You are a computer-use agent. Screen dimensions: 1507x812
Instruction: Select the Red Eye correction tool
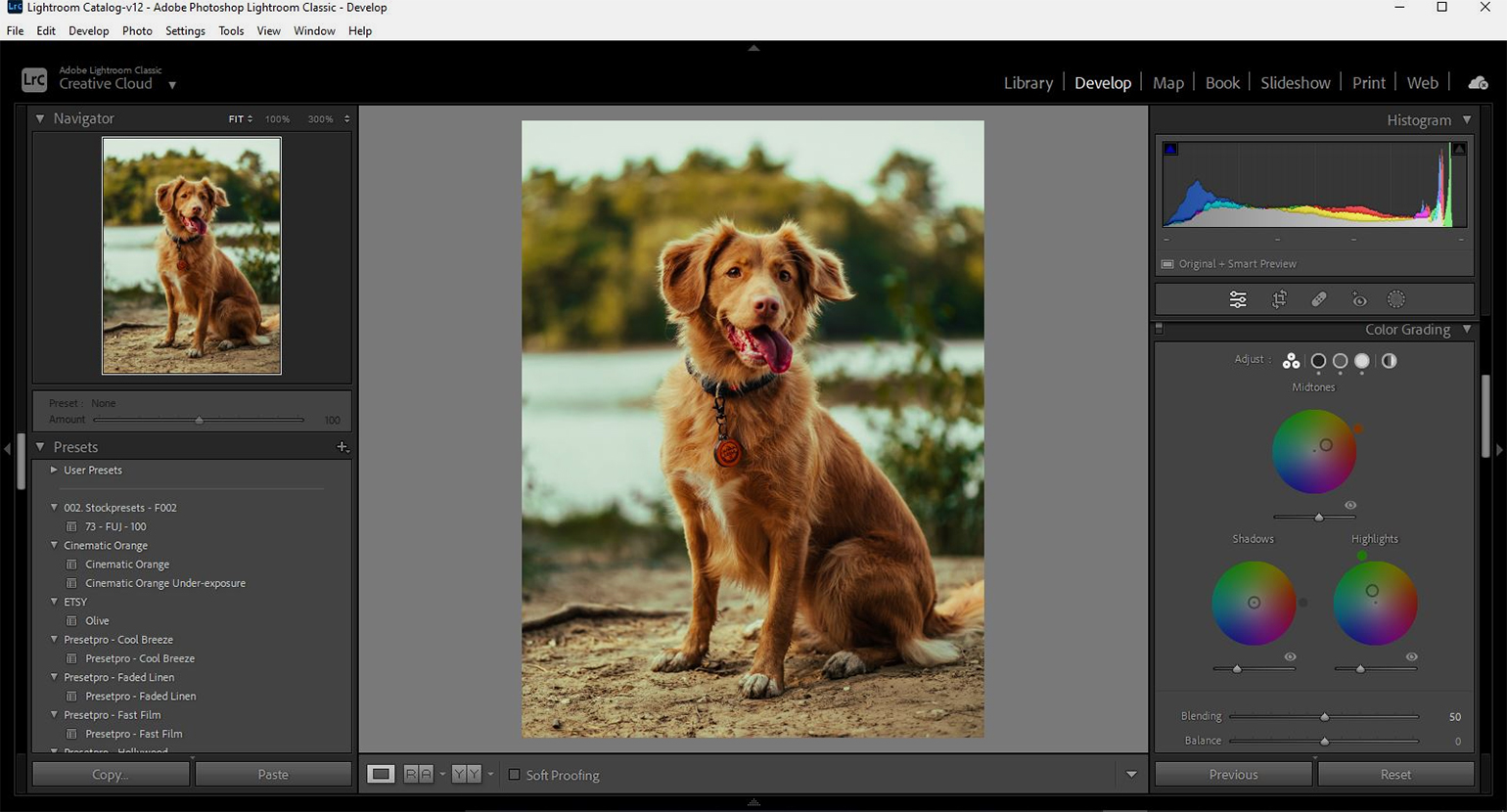[1359, 299]
